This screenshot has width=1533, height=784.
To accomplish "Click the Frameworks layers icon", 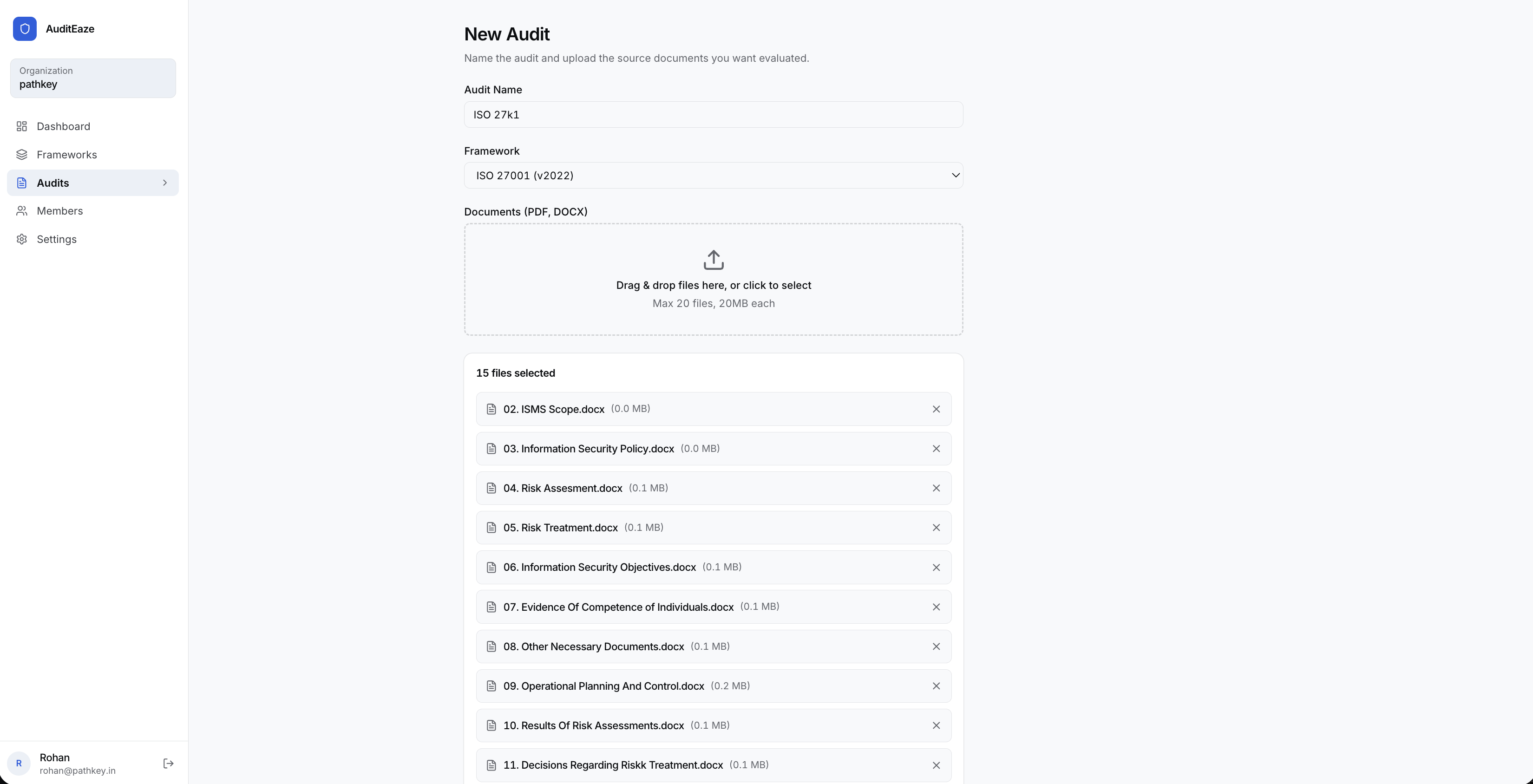I will coord(22,155).
